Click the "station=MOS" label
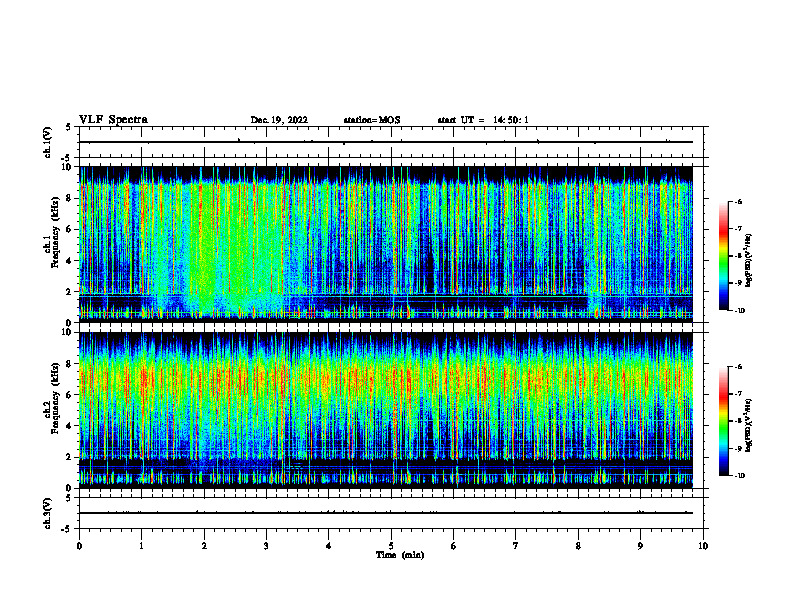The width and height of the screenshot is (792, 612). (x=372, y=120)
